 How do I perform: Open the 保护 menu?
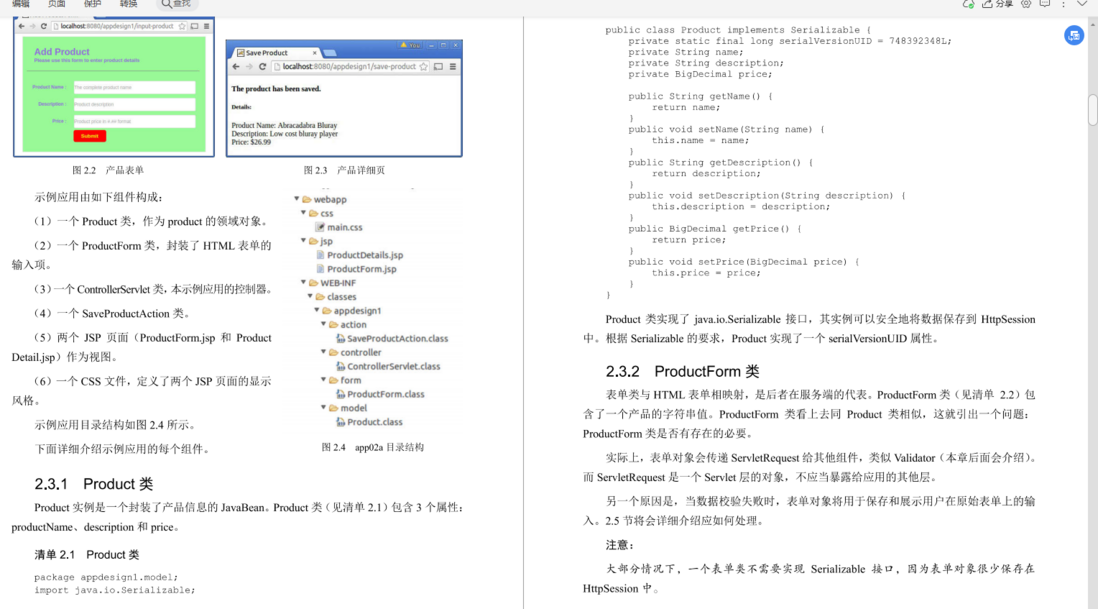pos(92,4)
